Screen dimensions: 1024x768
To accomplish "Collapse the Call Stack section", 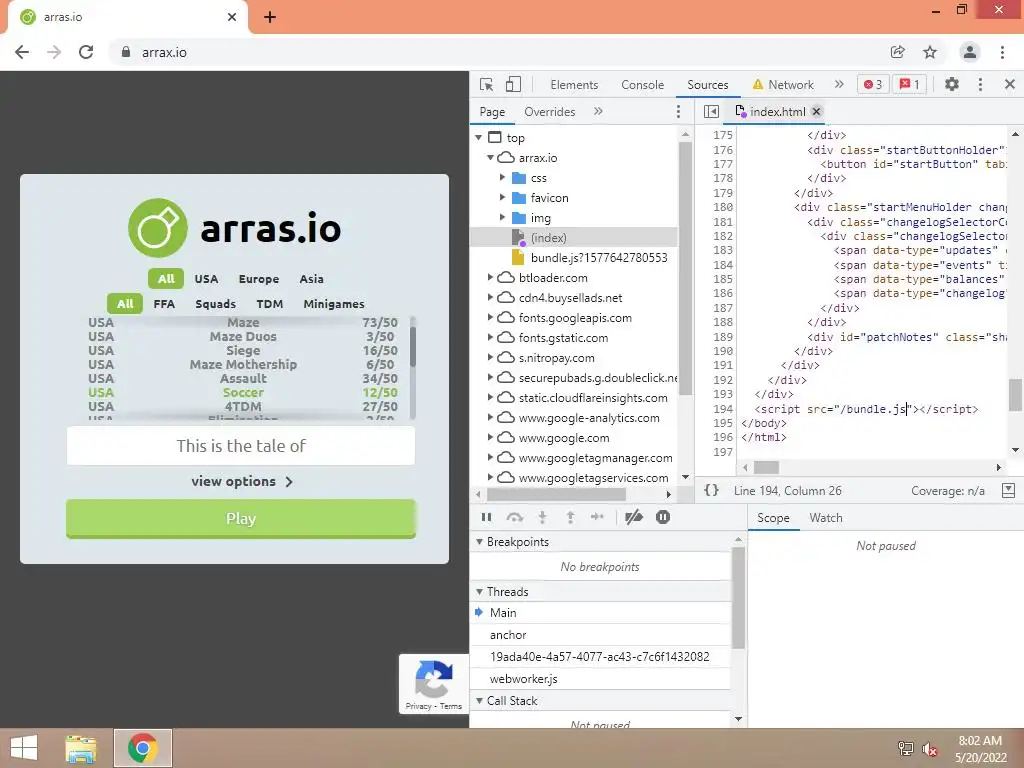I will click(x=479, y=701).
